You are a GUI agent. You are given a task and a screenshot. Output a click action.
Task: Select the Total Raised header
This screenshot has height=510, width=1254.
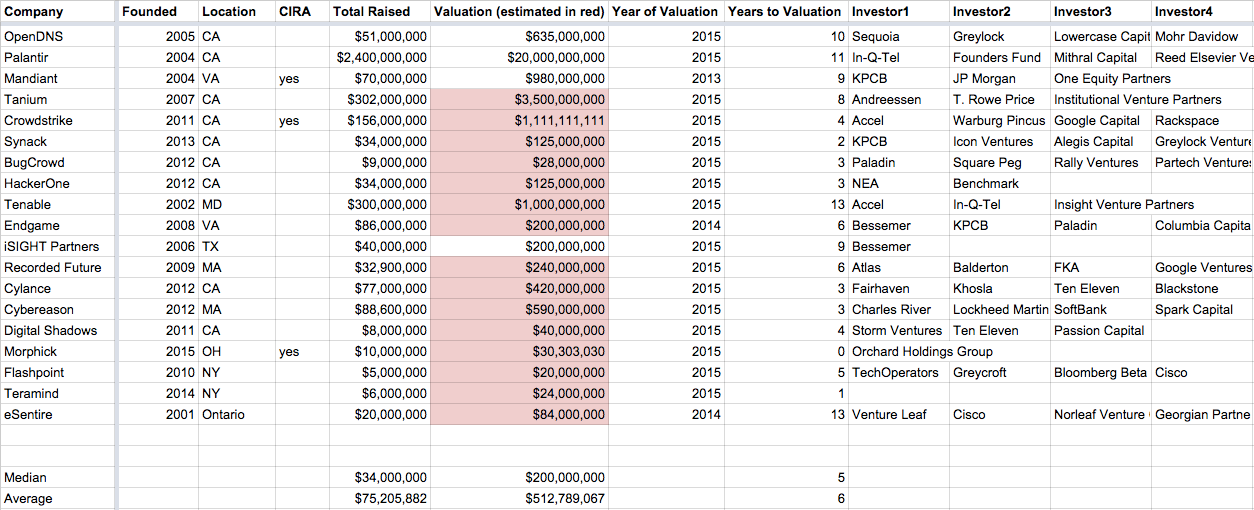coord(380,12)
